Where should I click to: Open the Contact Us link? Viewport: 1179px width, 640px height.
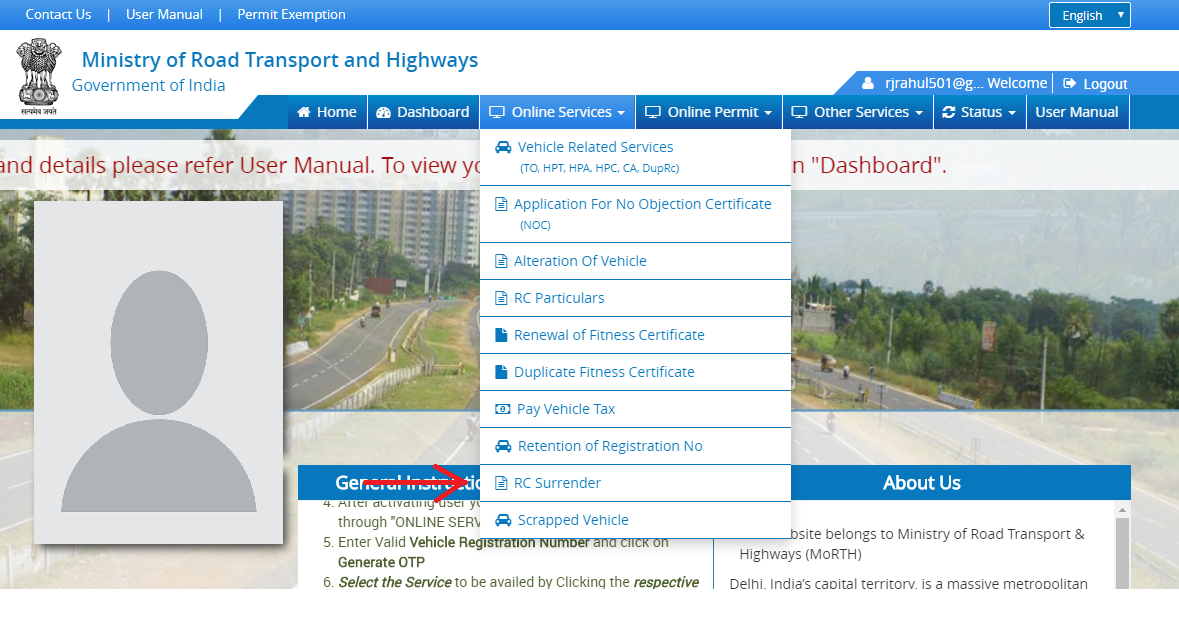click(58, 14)
